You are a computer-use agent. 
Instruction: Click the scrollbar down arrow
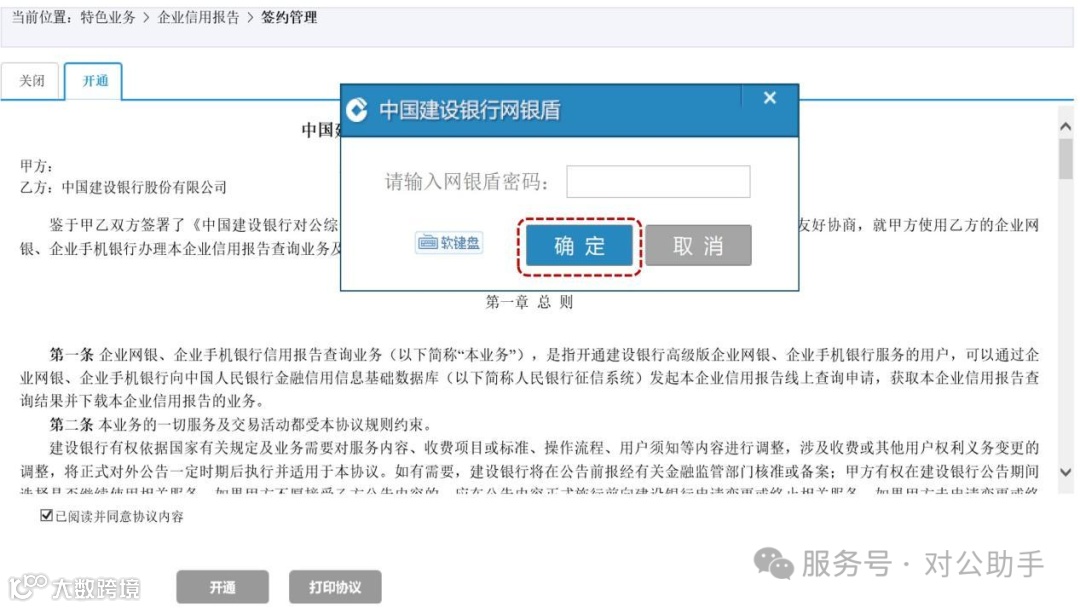point(1066,472)
